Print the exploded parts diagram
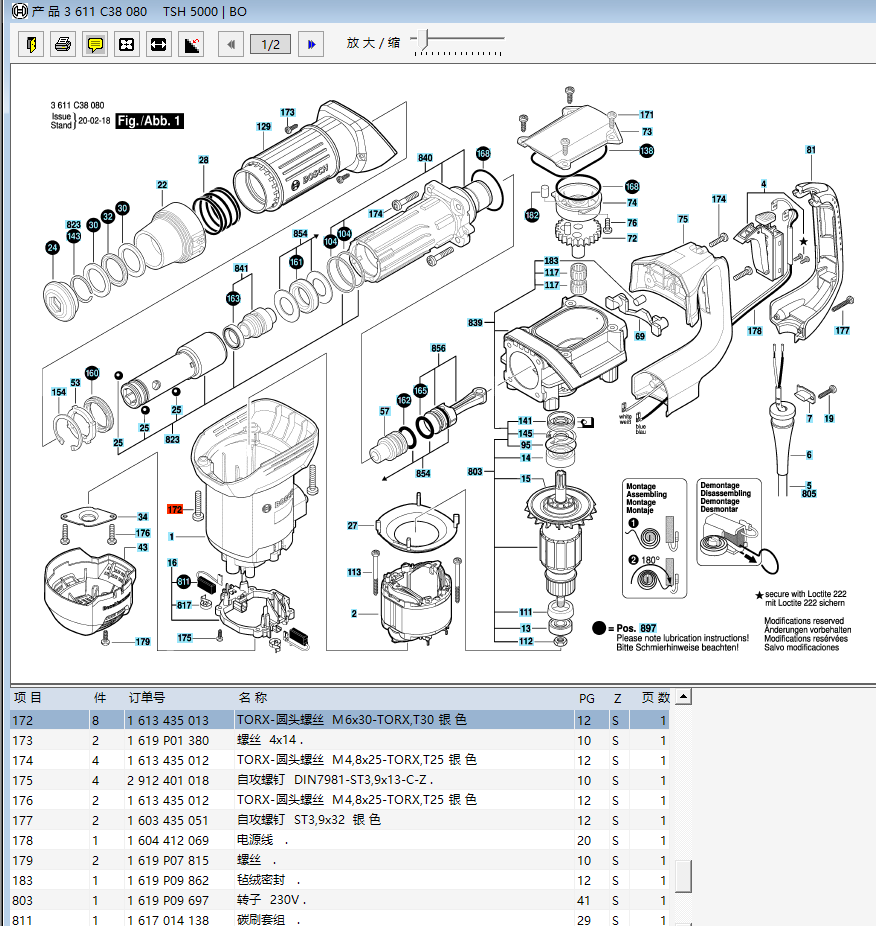The width and height of the screenshot is (876, 926). 63,44
